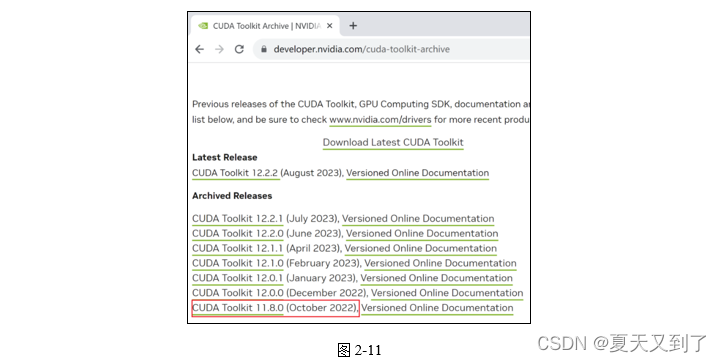Click the Archived Releases heading
The width and height of the screenshot is (721, 362).
(x=232, y=195)
